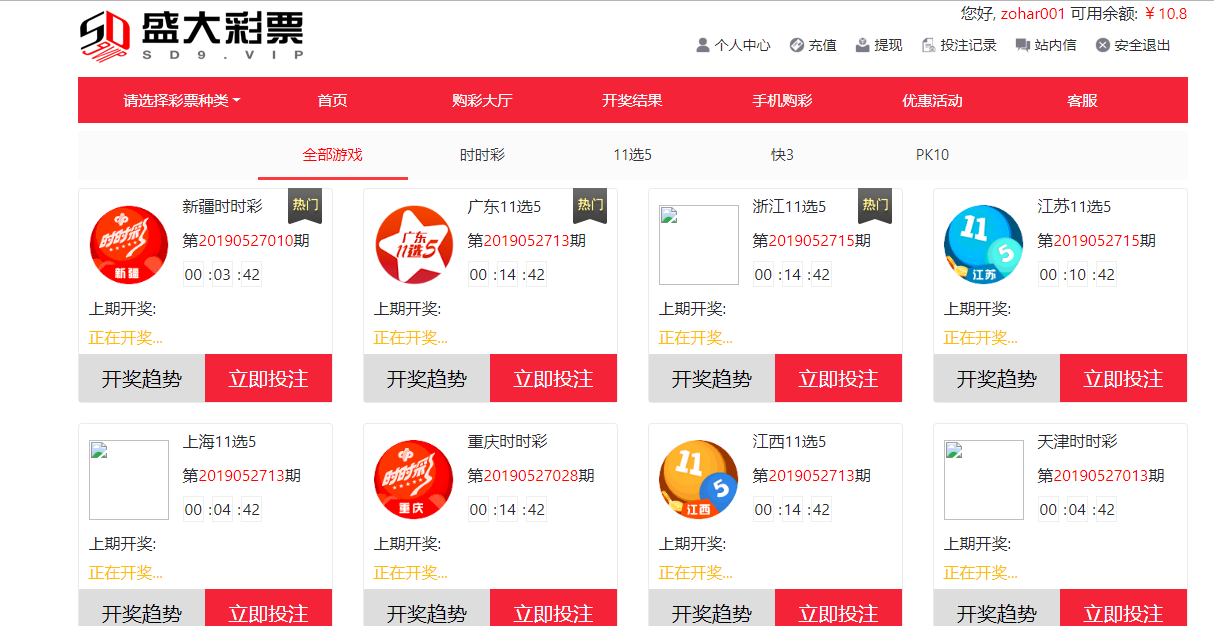Expand the 请选择彩票种类 dropdown menu

[x=181, y=101]
